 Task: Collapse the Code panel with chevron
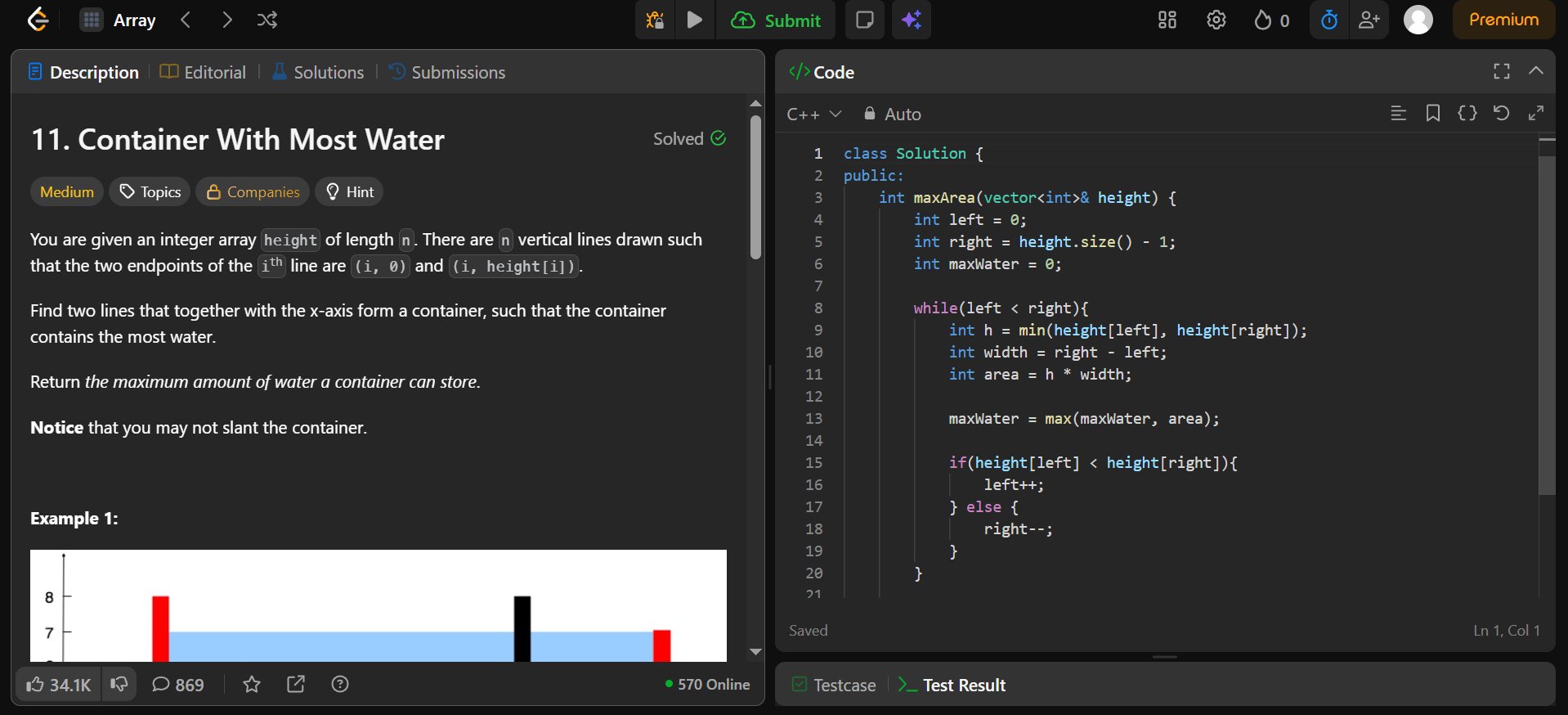tap(1536, 71)
